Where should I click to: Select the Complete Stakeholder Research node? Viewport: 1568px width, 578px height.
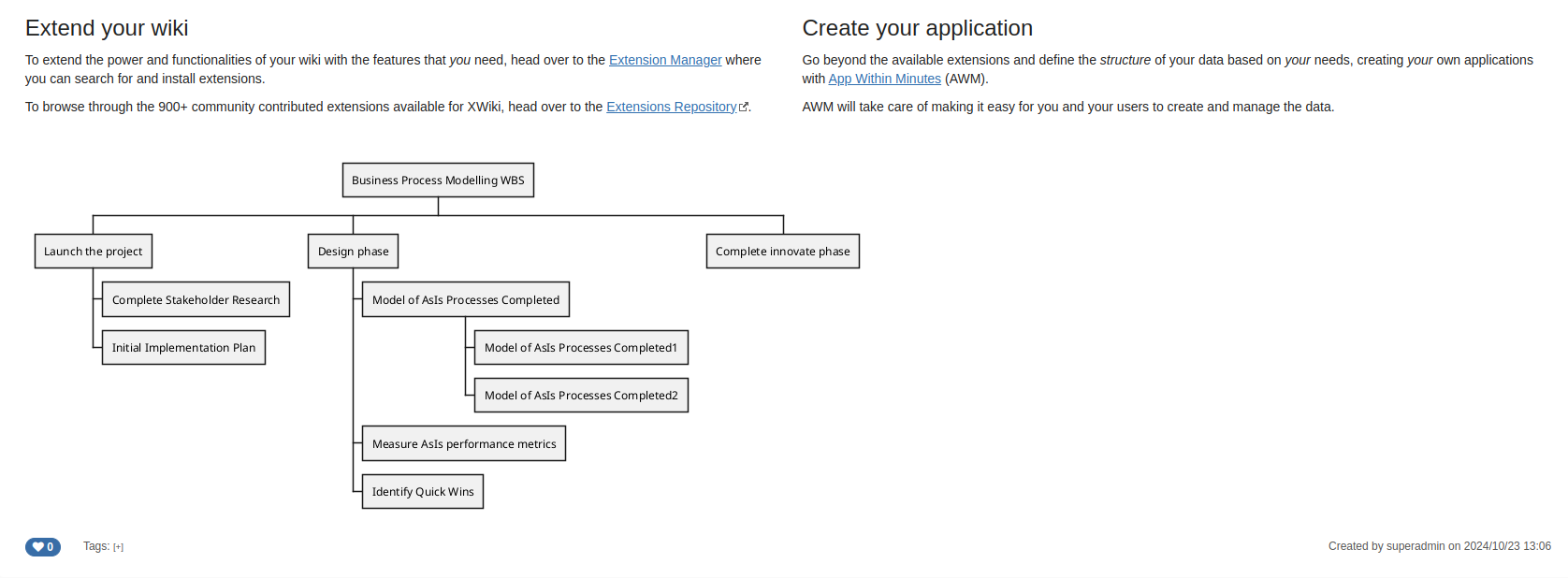tap(196, 300)
